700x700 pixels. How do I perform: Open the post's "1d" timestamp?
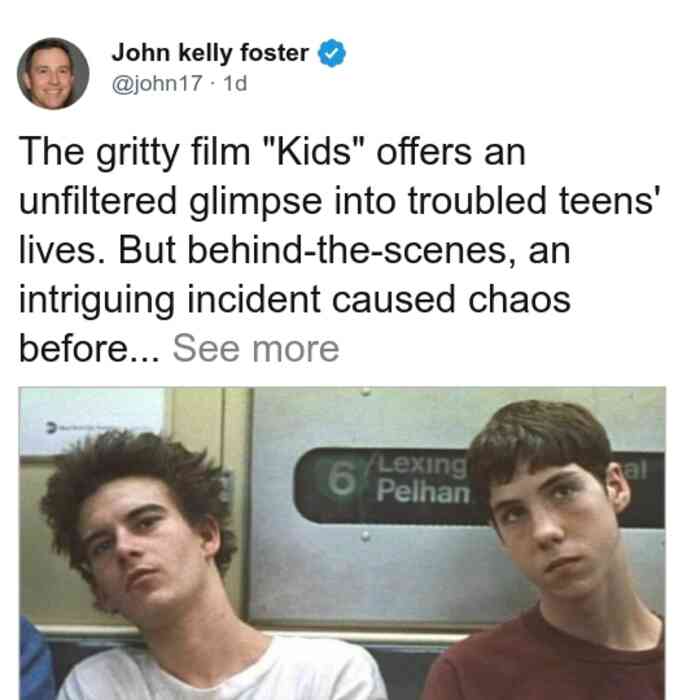pos(235,83)
